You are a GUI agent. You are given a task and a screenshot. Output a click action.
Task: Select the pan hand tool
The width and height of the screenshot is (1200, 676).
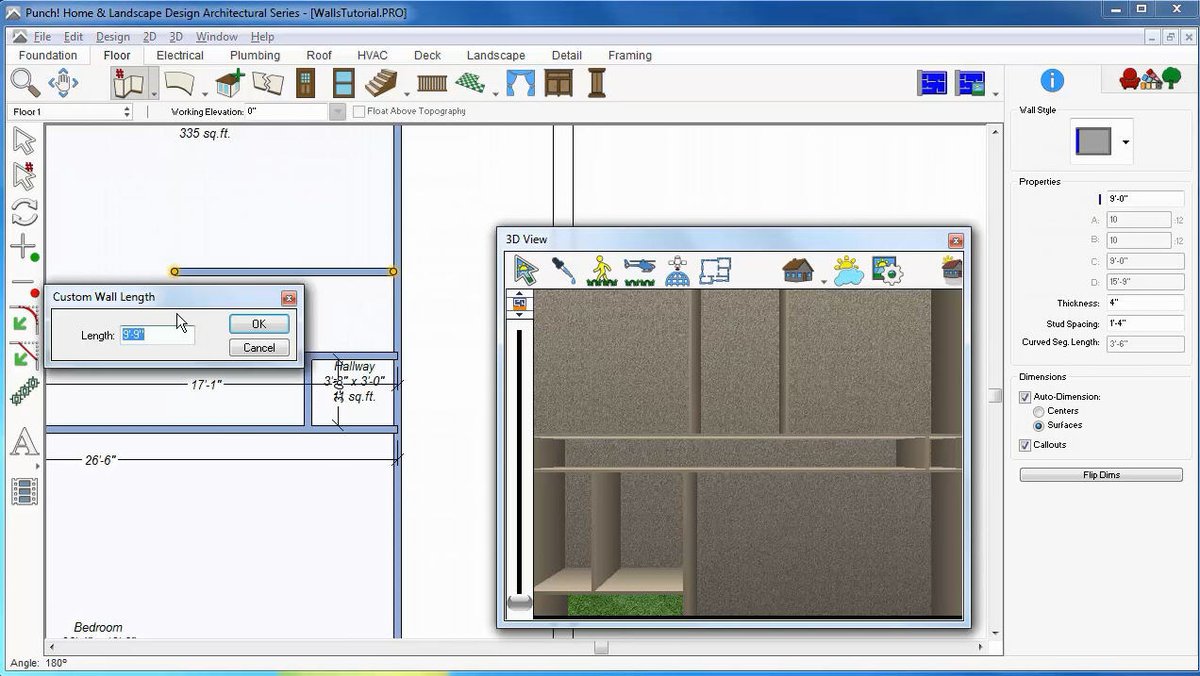64,82
